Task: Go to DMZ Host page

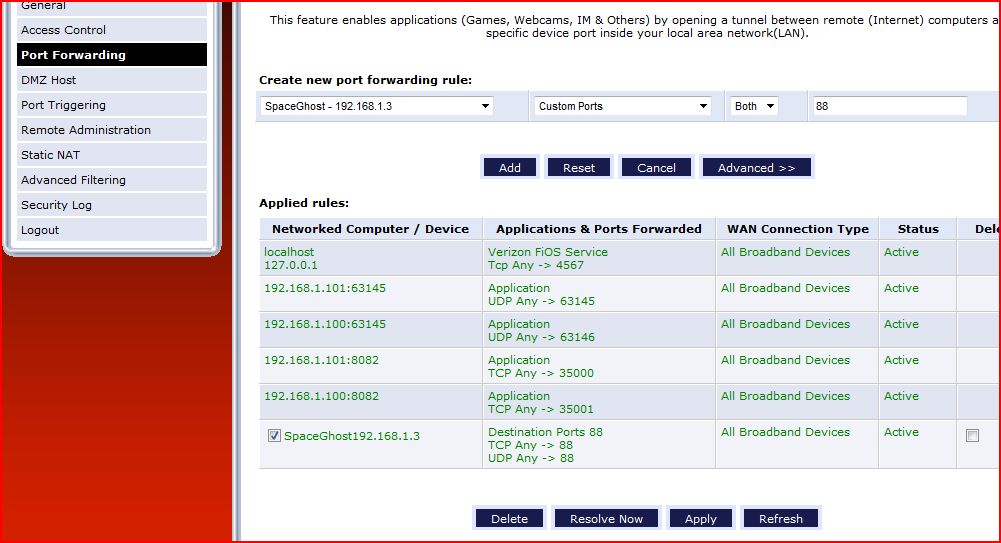Action: pyautogui.click(x=112, y=80)
